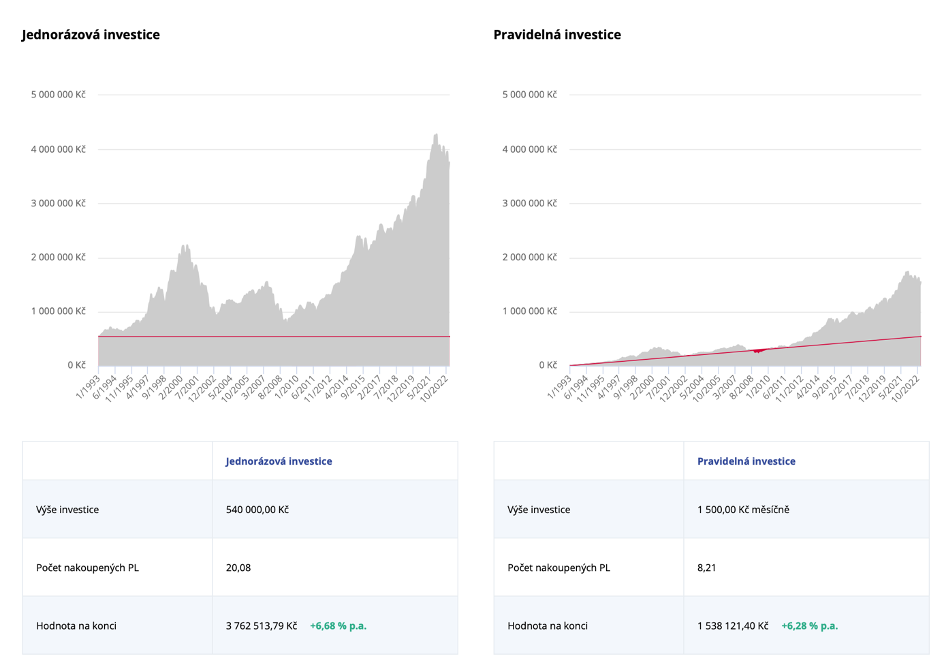Click the 2021 peak in the lump-sum chart
The image size is (945, 666).
pyautogui.click(x=435, y=137)
